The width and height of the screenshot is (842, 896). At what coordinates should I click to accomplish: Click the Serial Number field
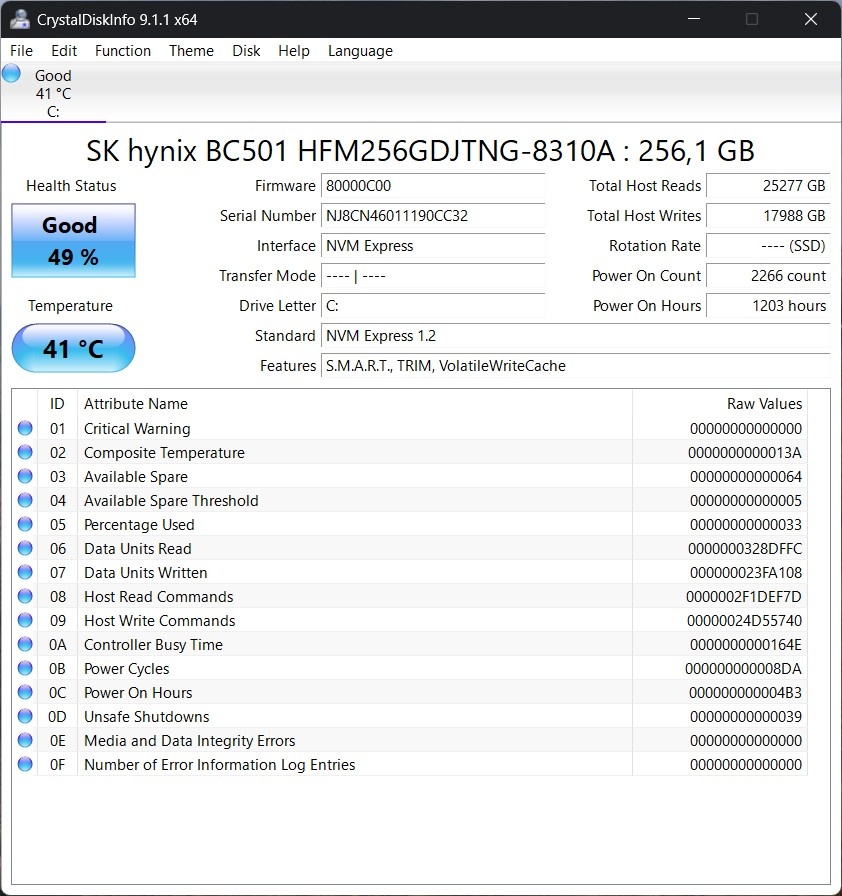click(x=432, y=216)
